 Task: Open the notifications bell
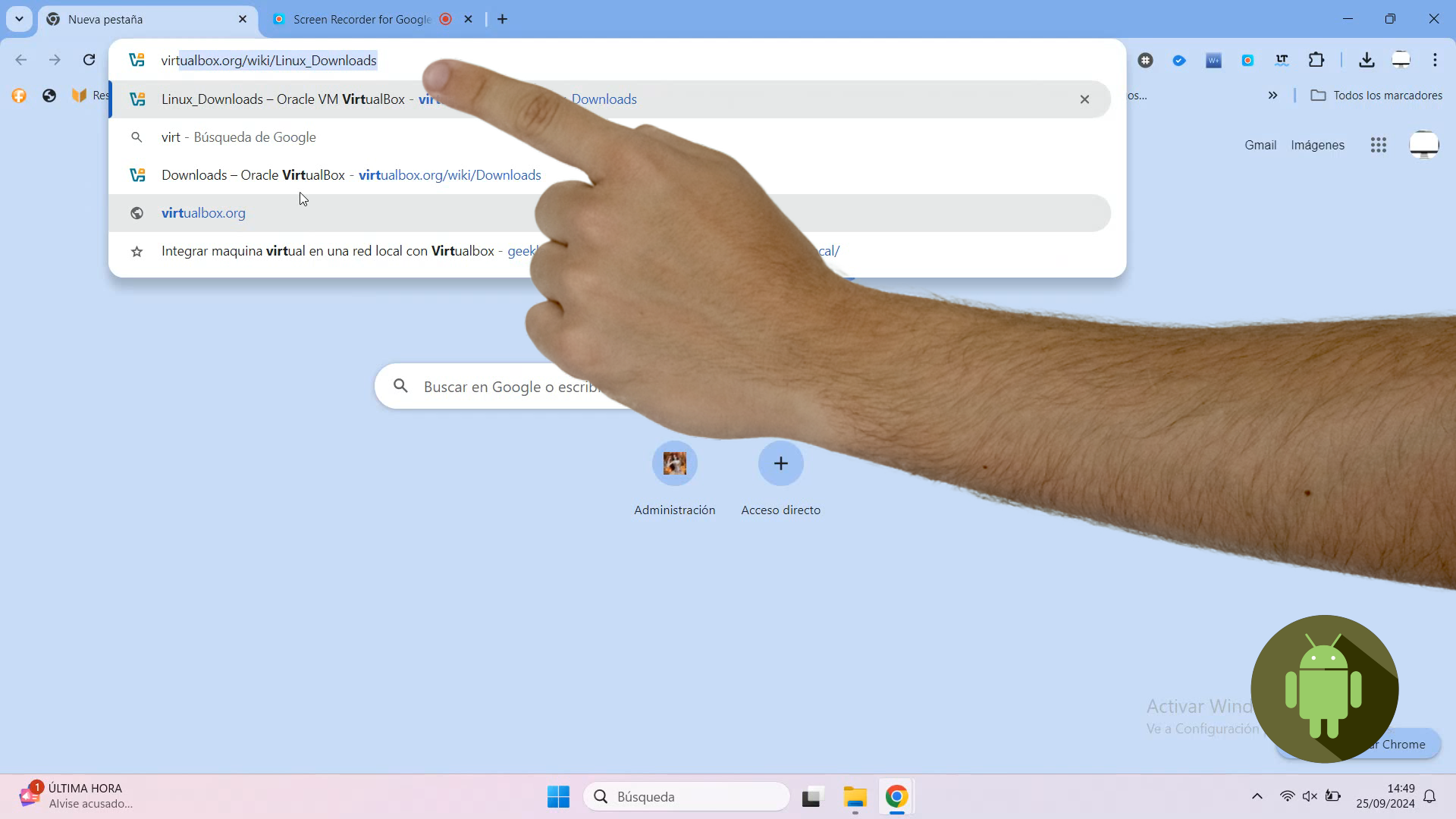click(1429, 796)
